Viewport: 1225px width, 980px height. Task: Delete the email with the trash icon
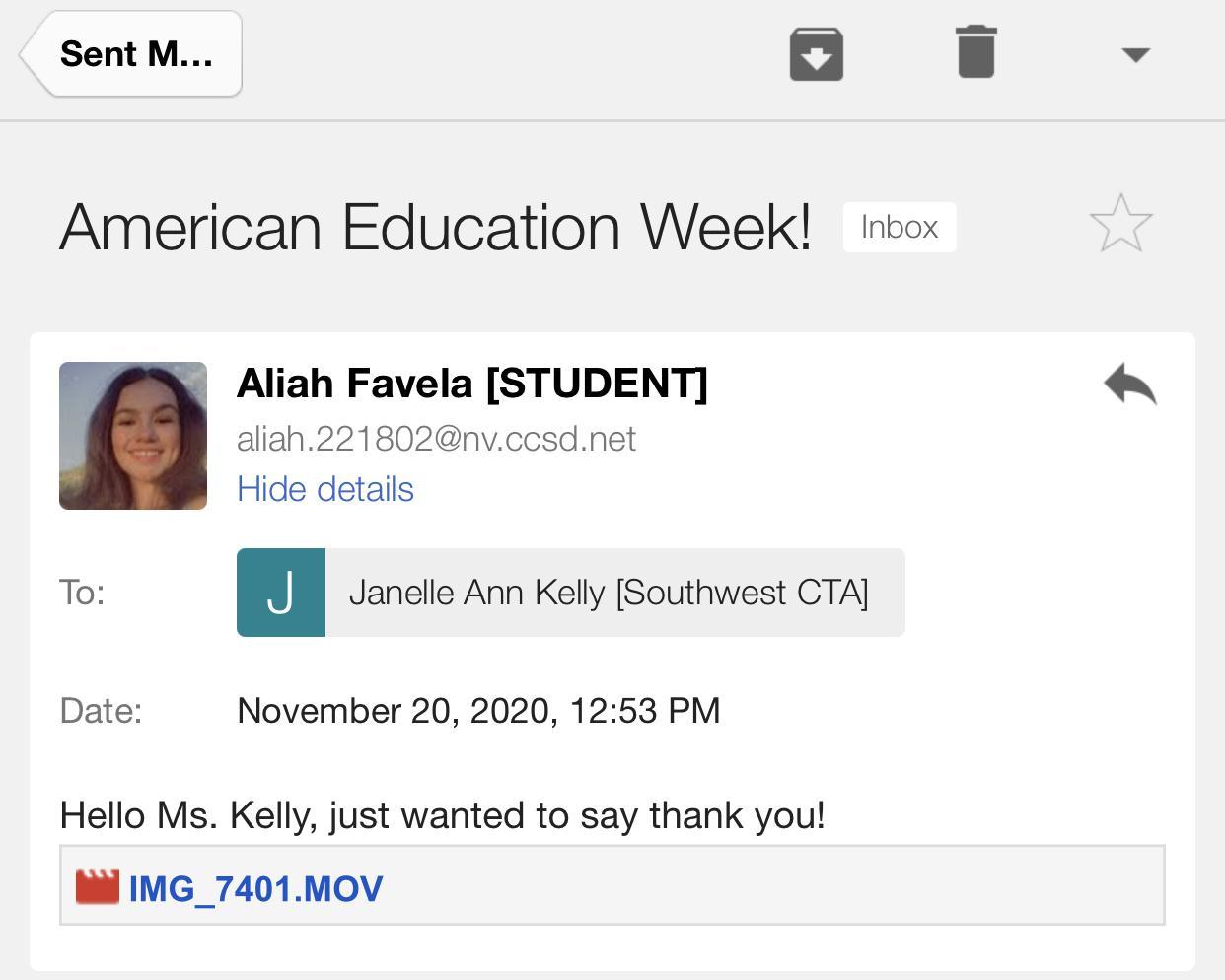(975, 52)
